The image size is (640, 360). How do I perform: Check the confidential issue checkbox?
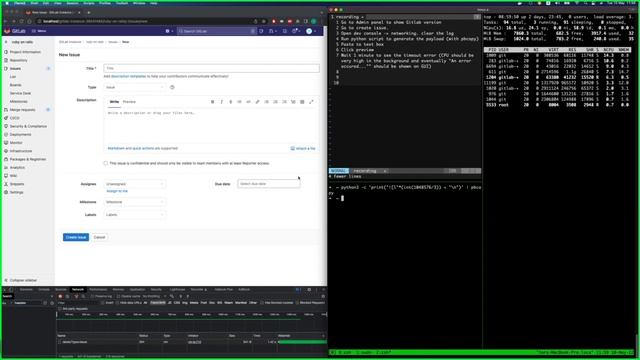coord(106,163)
